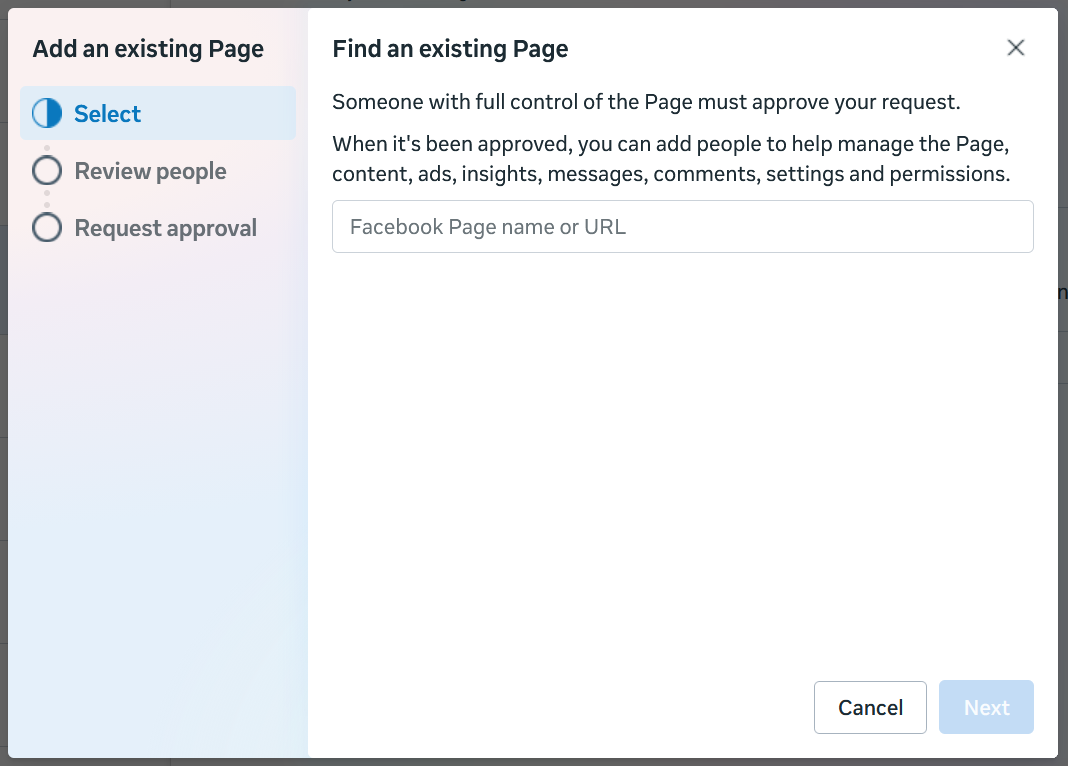Click the half-filled Select step circle icon
The image size is (1068, 766).
click(47, 114)
